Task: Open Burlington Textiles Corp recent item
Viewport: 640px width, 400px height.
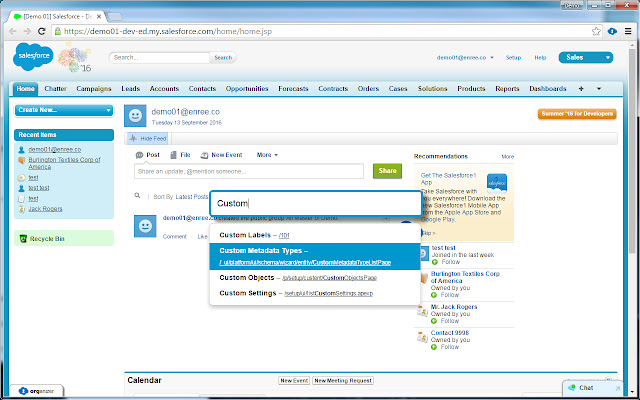Action: coord(64,163)
